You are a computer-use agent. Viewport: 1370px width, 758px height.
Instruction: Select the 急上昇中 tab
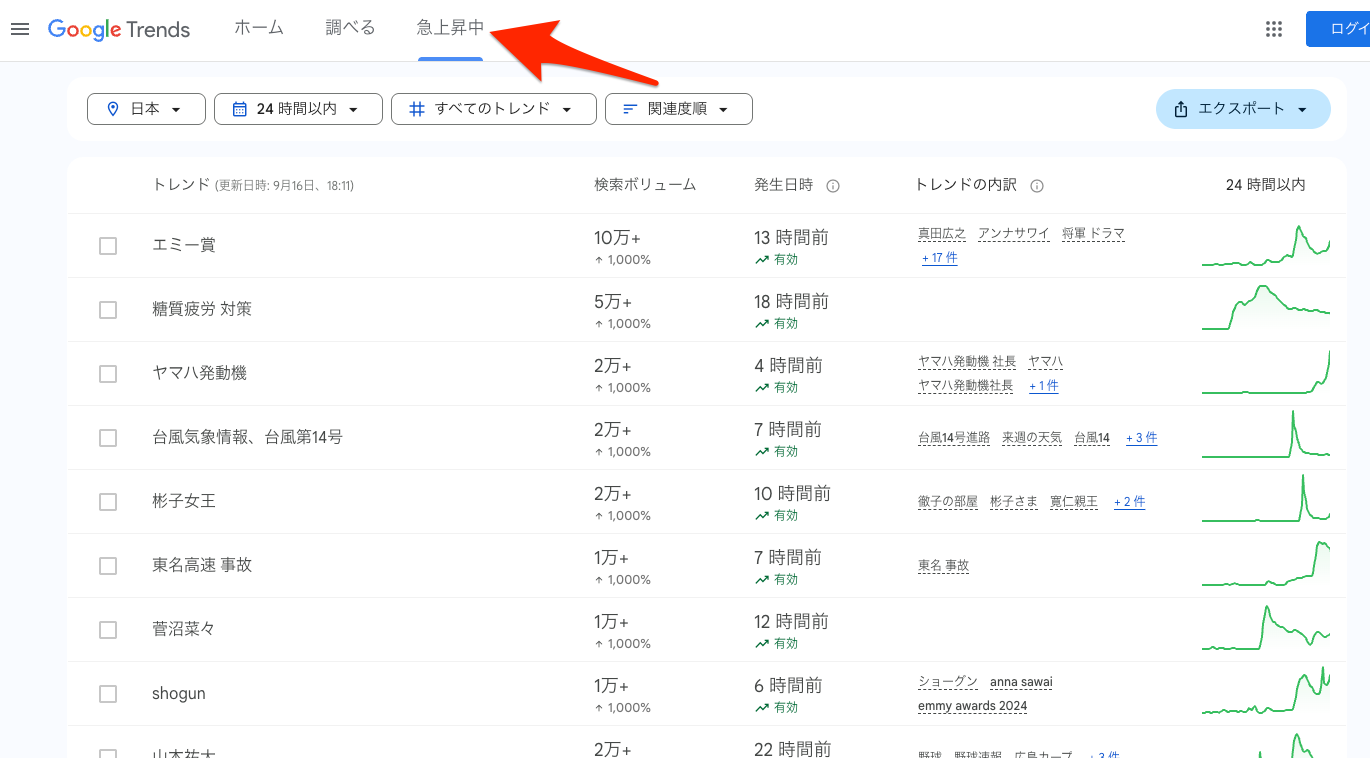point(450,28)
